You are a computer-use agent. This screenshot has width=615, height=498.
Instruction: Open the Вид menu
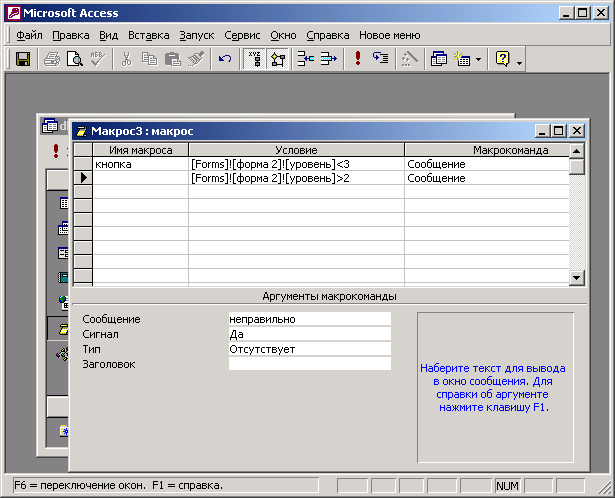(x=108, y=35)
